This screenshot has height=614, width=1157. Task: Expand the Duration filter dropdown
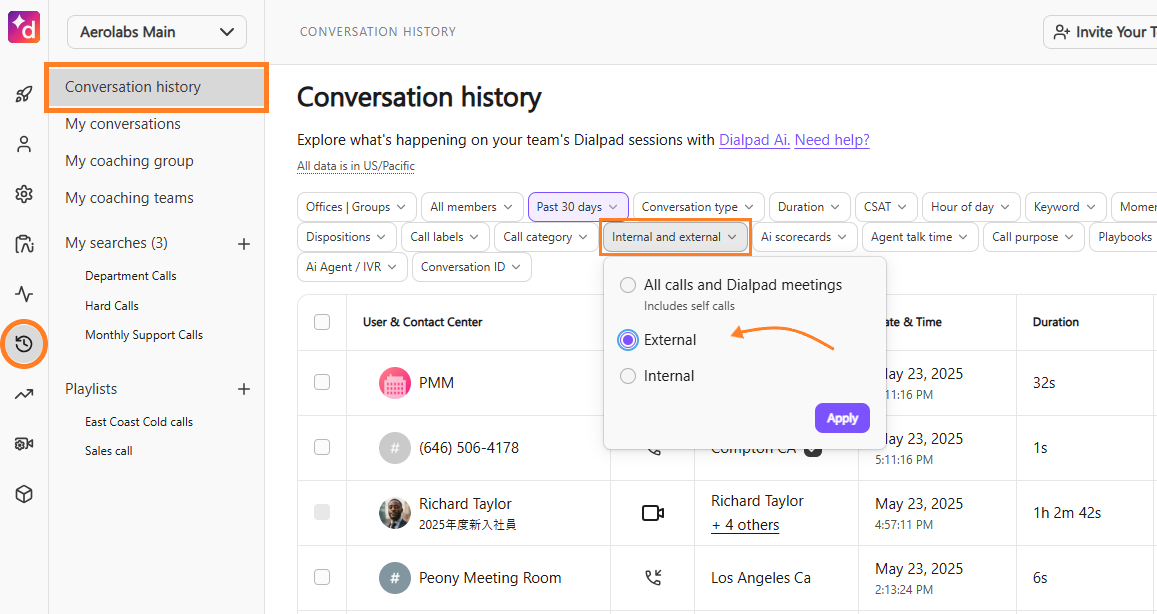point(809,207)
